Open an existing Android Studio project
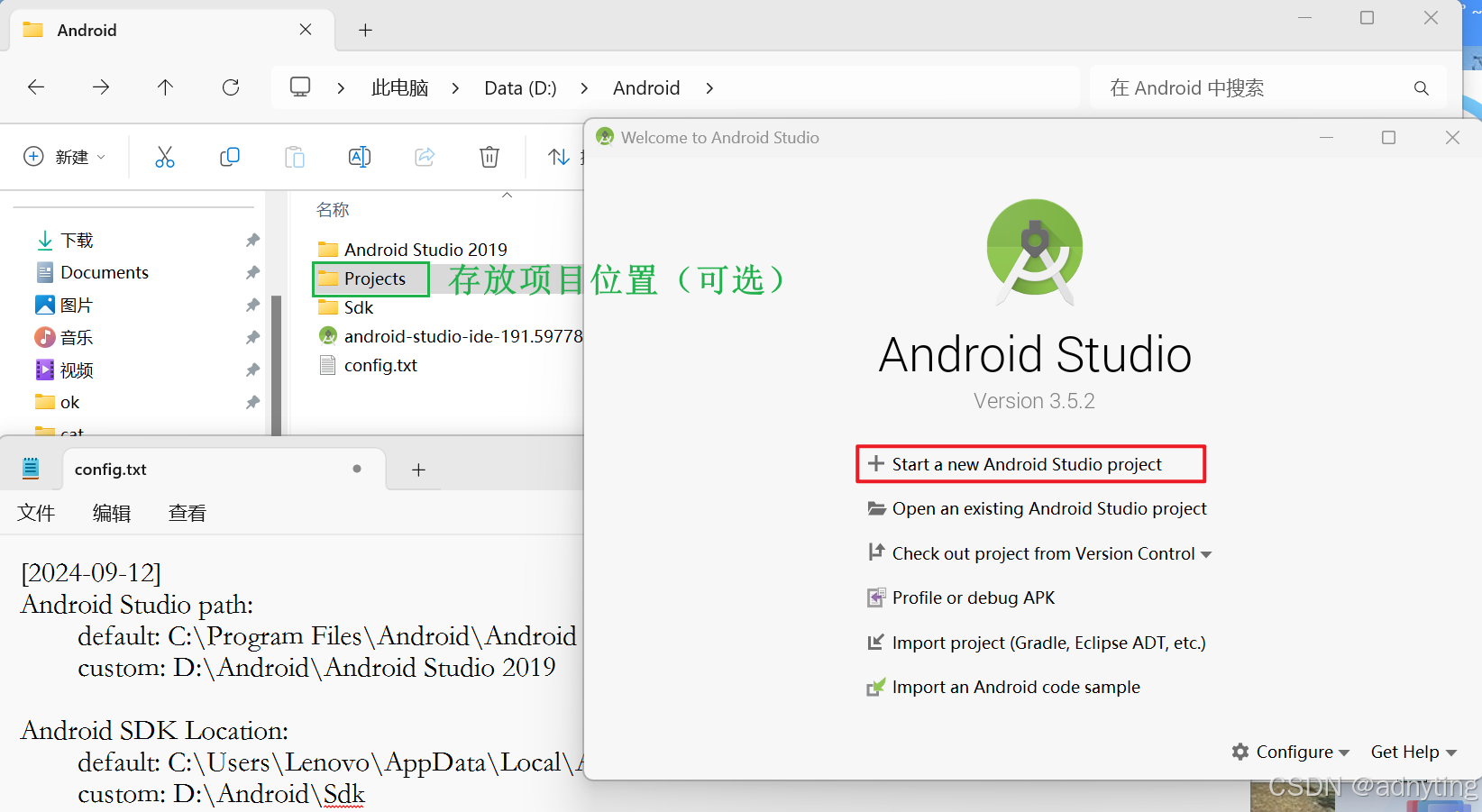The height and width of the screenshot is (812, 1482). pos(1037,508)
